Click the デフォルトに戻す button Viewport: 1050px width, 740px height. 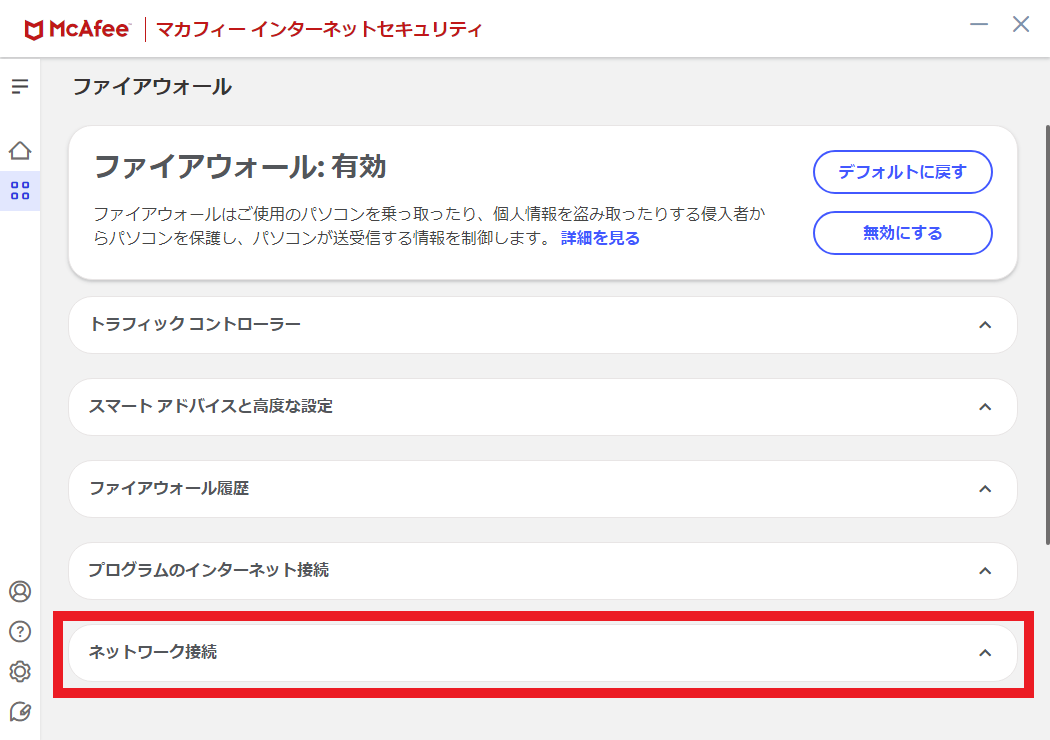click(x=903, y=172)
